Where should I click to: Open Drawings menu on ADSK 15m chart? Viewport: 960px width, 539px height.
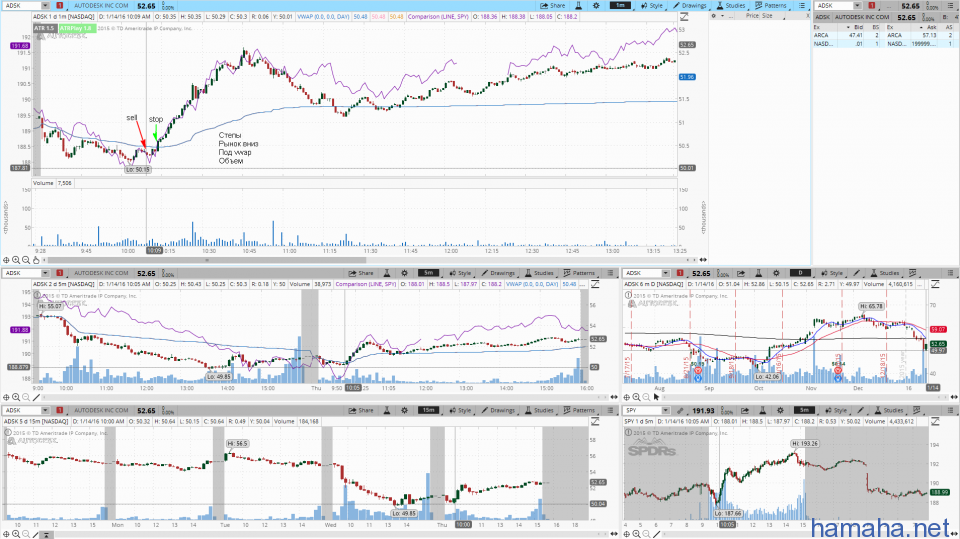tap(498, 410)
